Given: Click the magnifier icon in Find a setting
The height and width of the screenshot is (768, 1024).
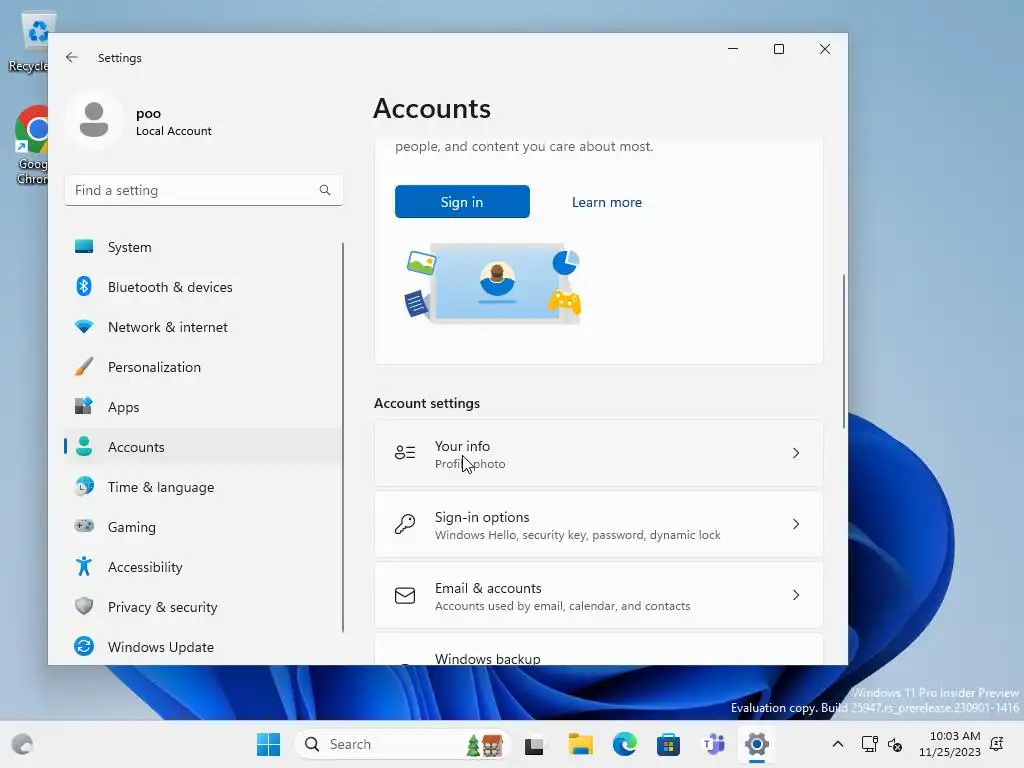Looking at the screenshot, I should point(325,190).
